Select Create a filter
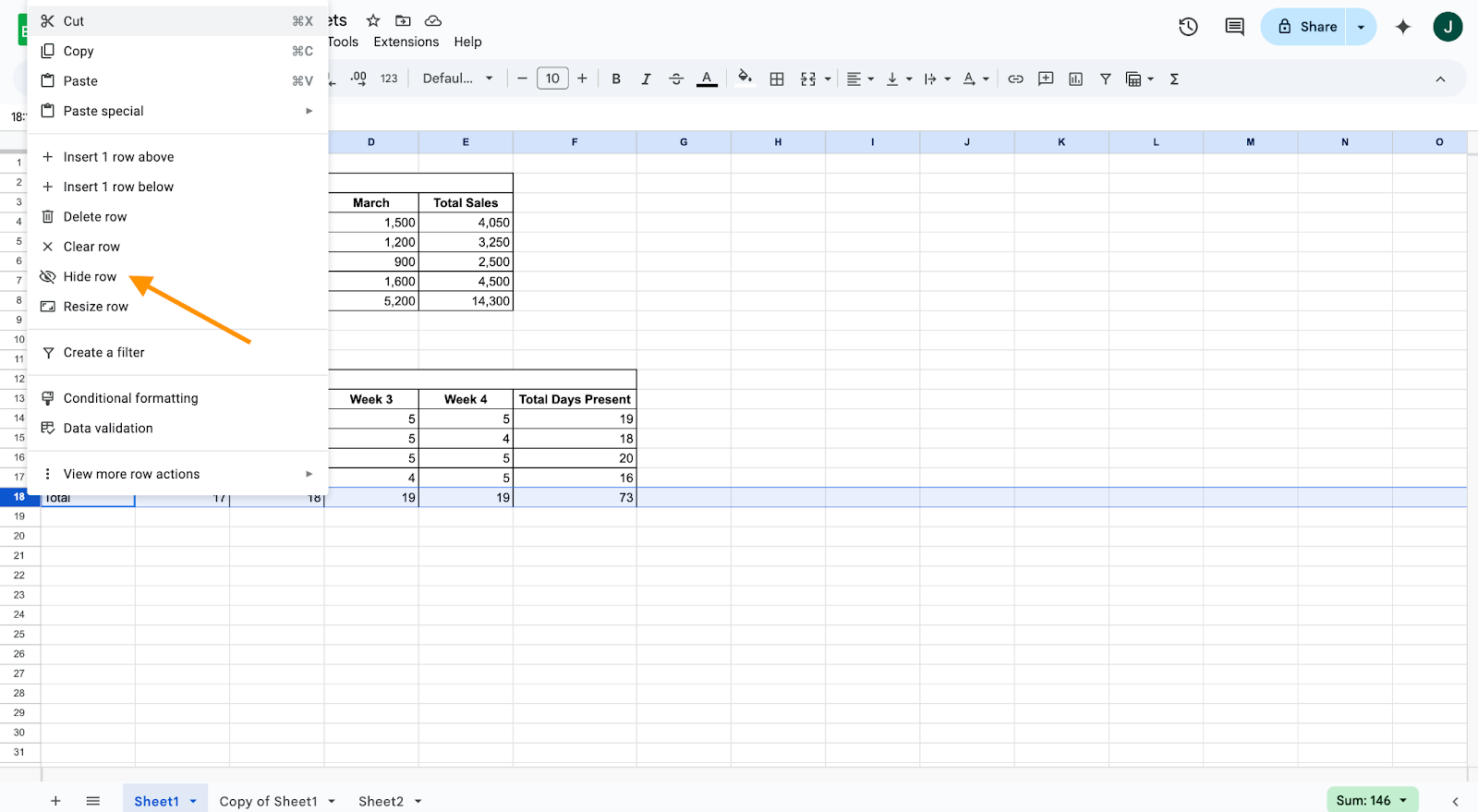This screenshot has width=1478, height=812. pos(177,353)
